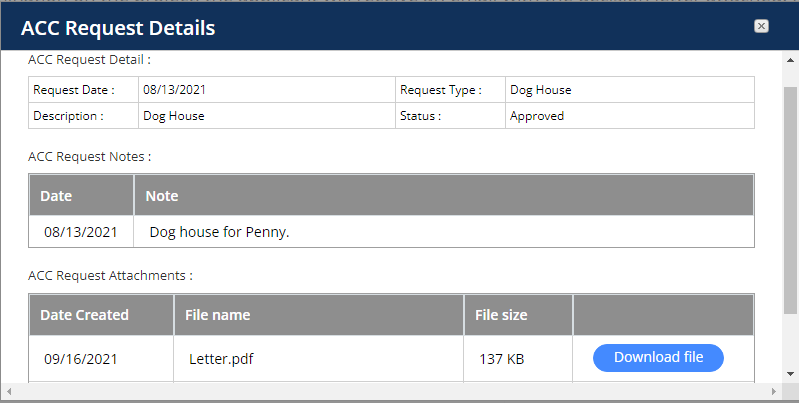The width and height of the screenshot is (799, 403).
Task: Click the File name column header
Action: (x=319, y=315)
